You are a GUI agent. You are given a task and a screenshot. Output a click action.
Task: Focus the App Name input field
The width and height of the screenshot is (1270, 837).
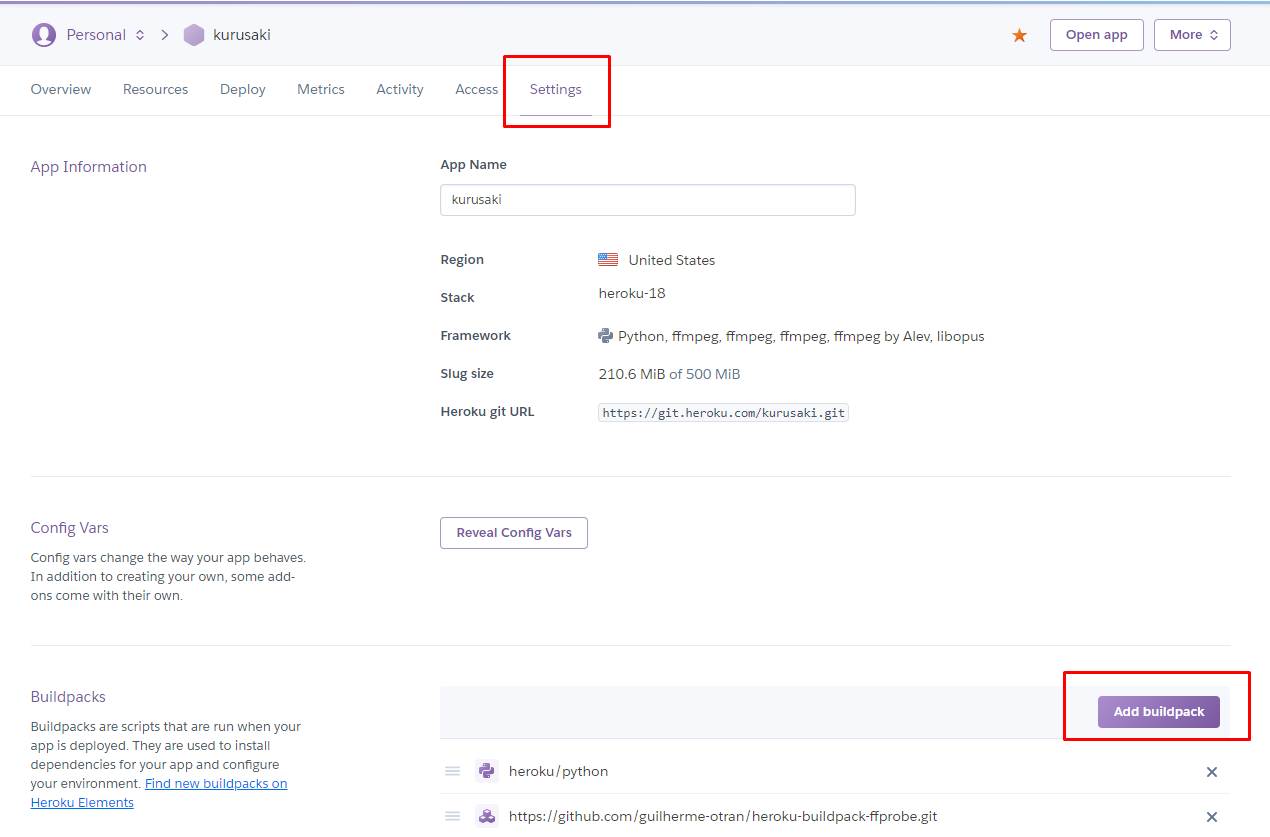coord(648,200)
